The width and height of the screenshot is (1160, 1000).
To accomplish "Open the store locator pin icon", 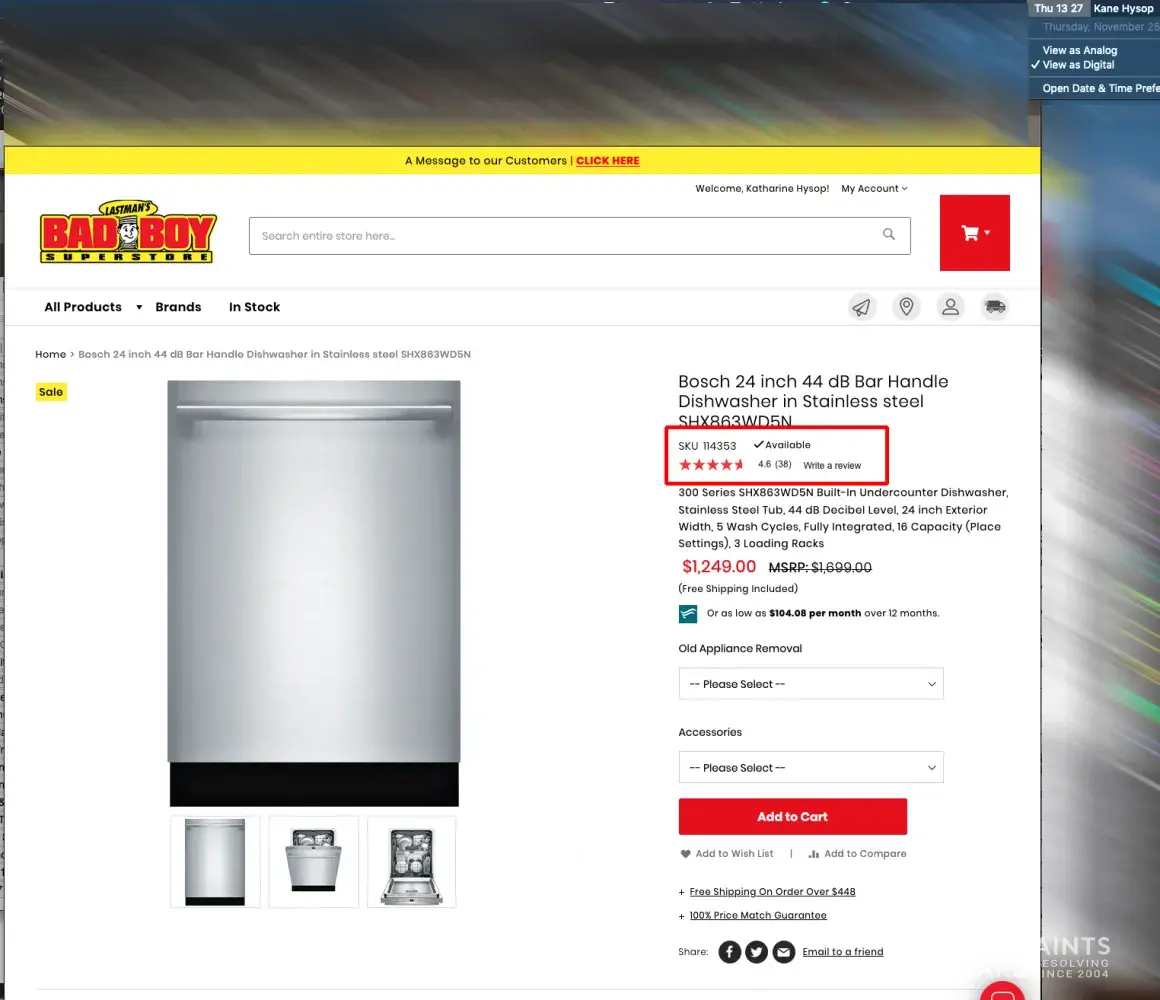I will (x=906, y=307).
